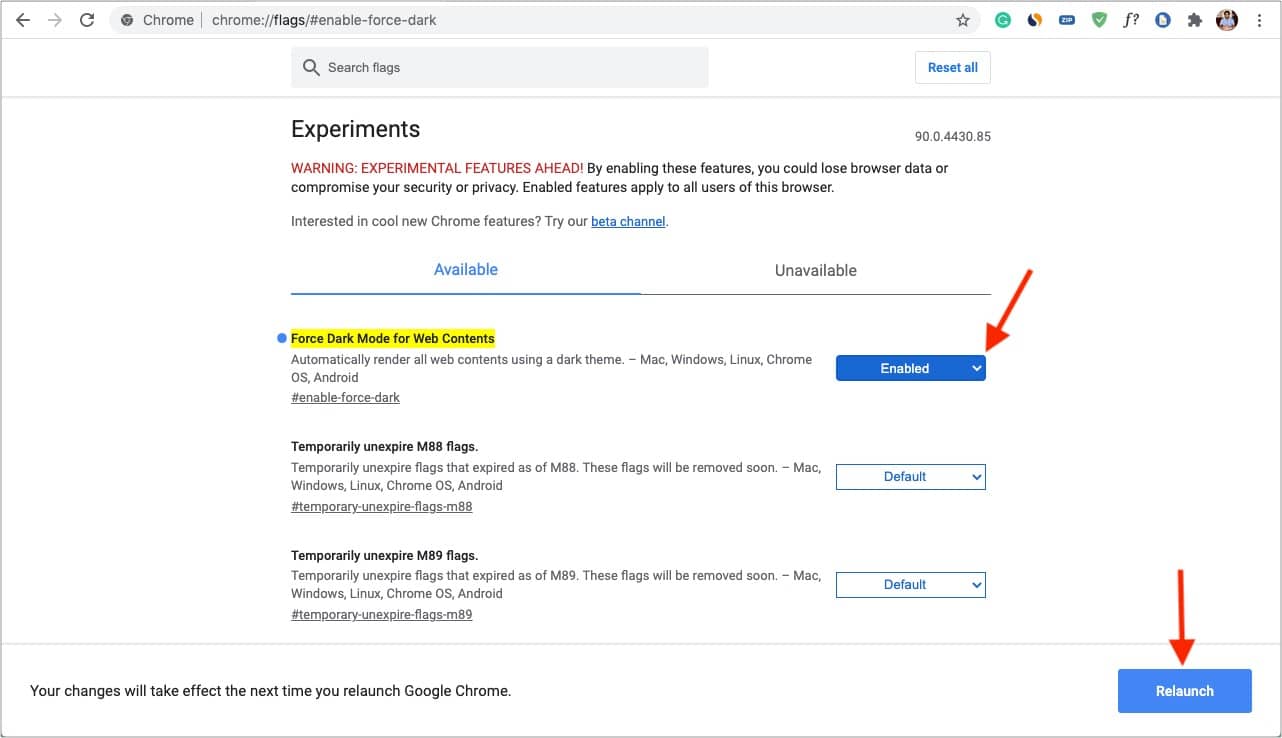The width and height of the screenshot is (1282, 738).
Task: Focus the Search flags field
Action: tap(500, 67)
